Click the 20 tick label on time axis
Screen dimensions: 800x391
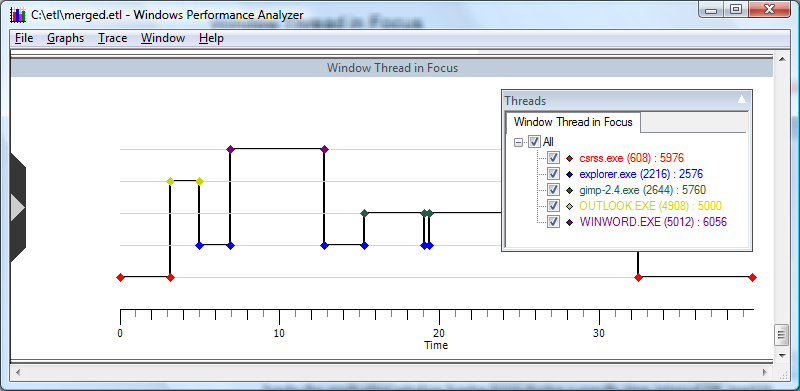tap(439, 333)
